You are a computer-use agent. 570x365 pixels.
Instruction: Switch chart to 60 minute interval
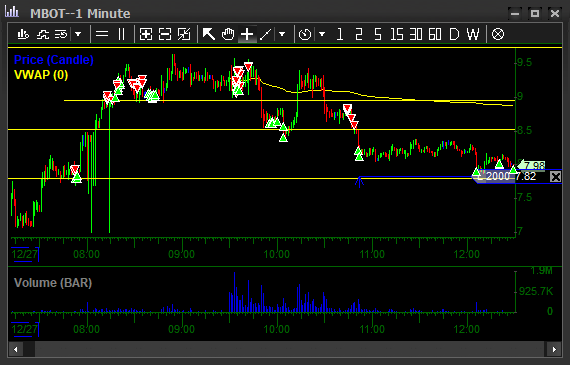435,35
